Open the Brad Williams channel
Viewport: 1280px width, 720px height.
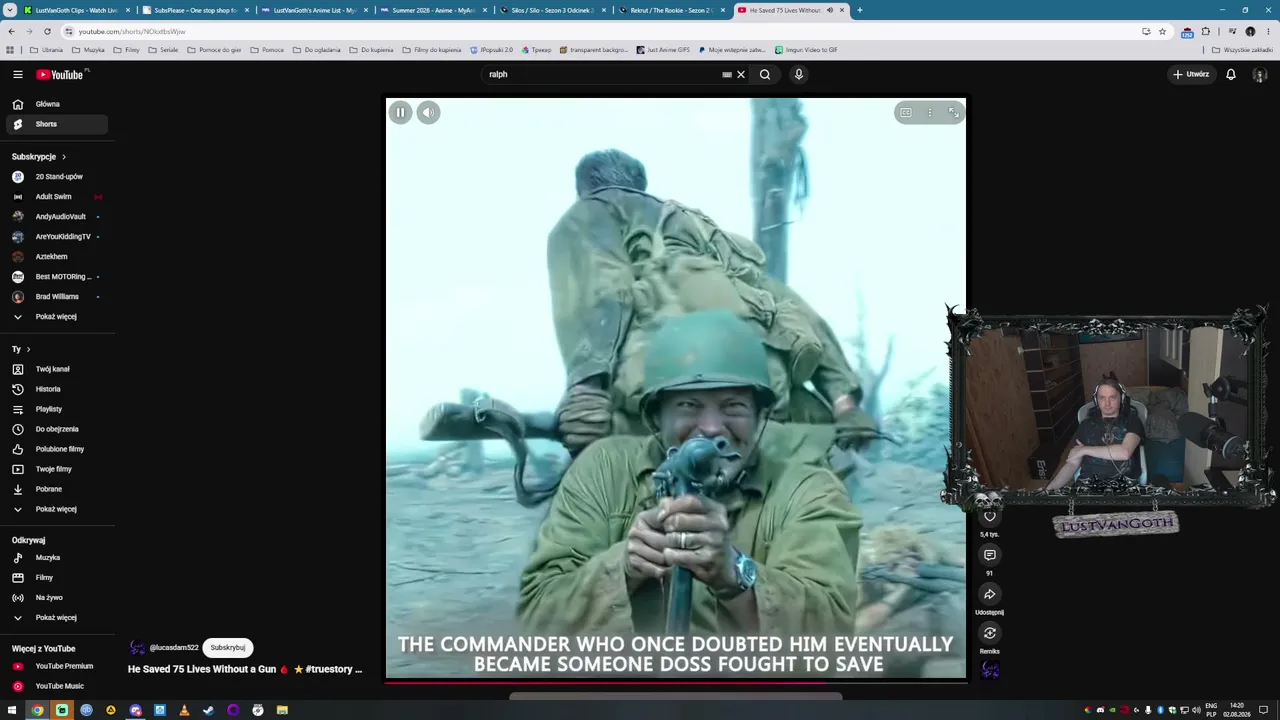[x=56, y=297]
